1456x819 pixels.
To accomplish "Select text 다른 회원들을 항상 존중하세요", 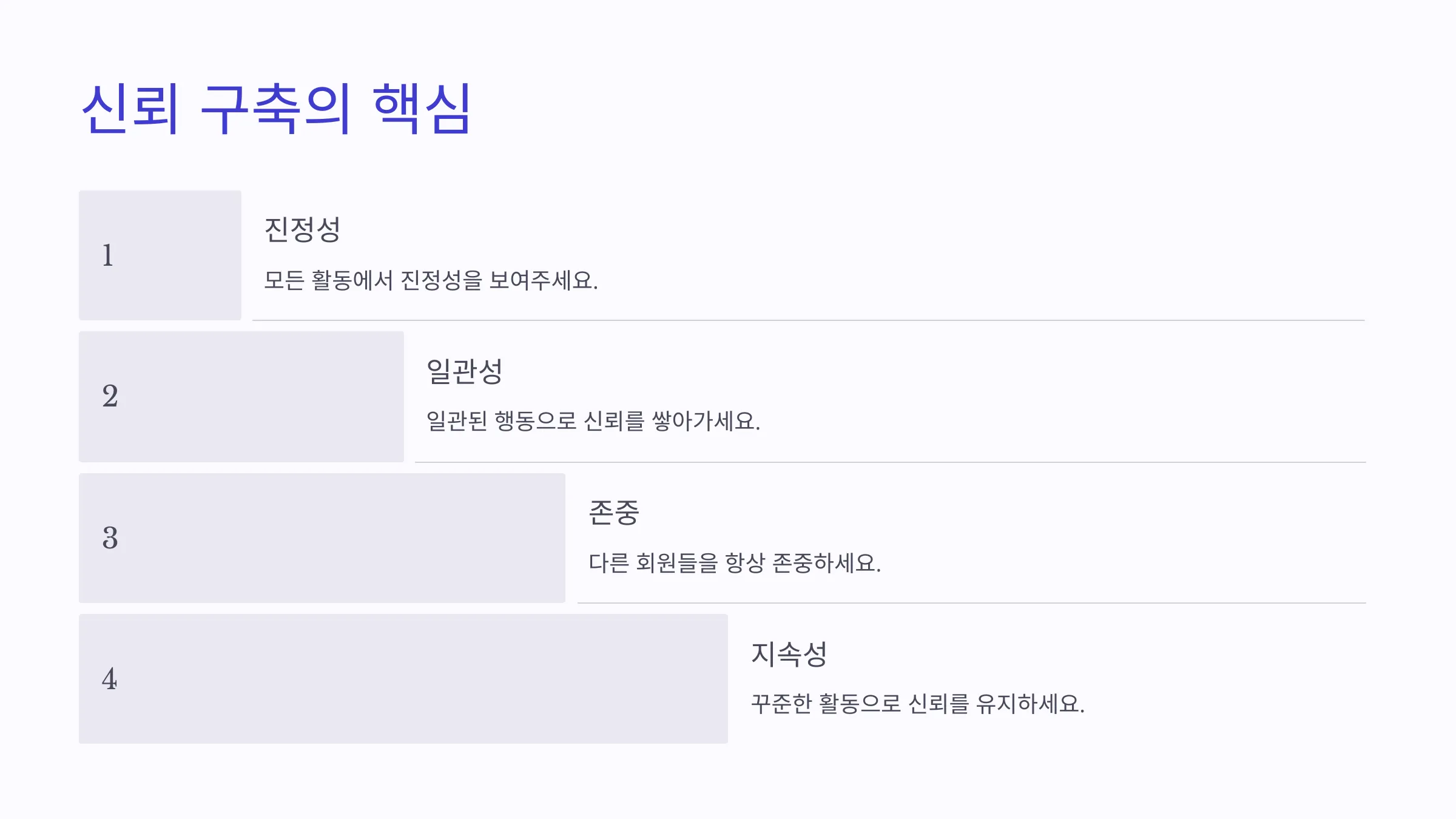I will (735, 563).
